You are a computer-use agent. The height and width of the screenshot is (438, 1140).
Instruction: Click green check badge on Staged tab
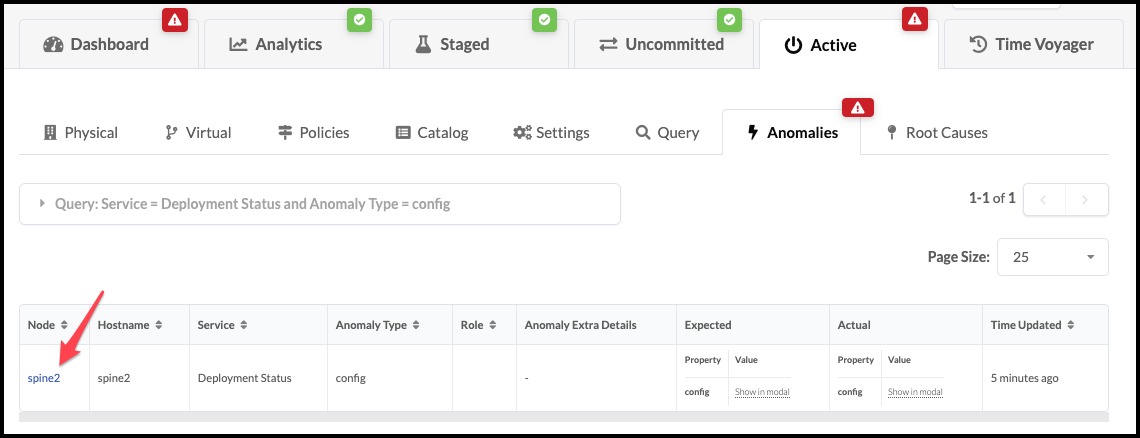pos(544,19)
